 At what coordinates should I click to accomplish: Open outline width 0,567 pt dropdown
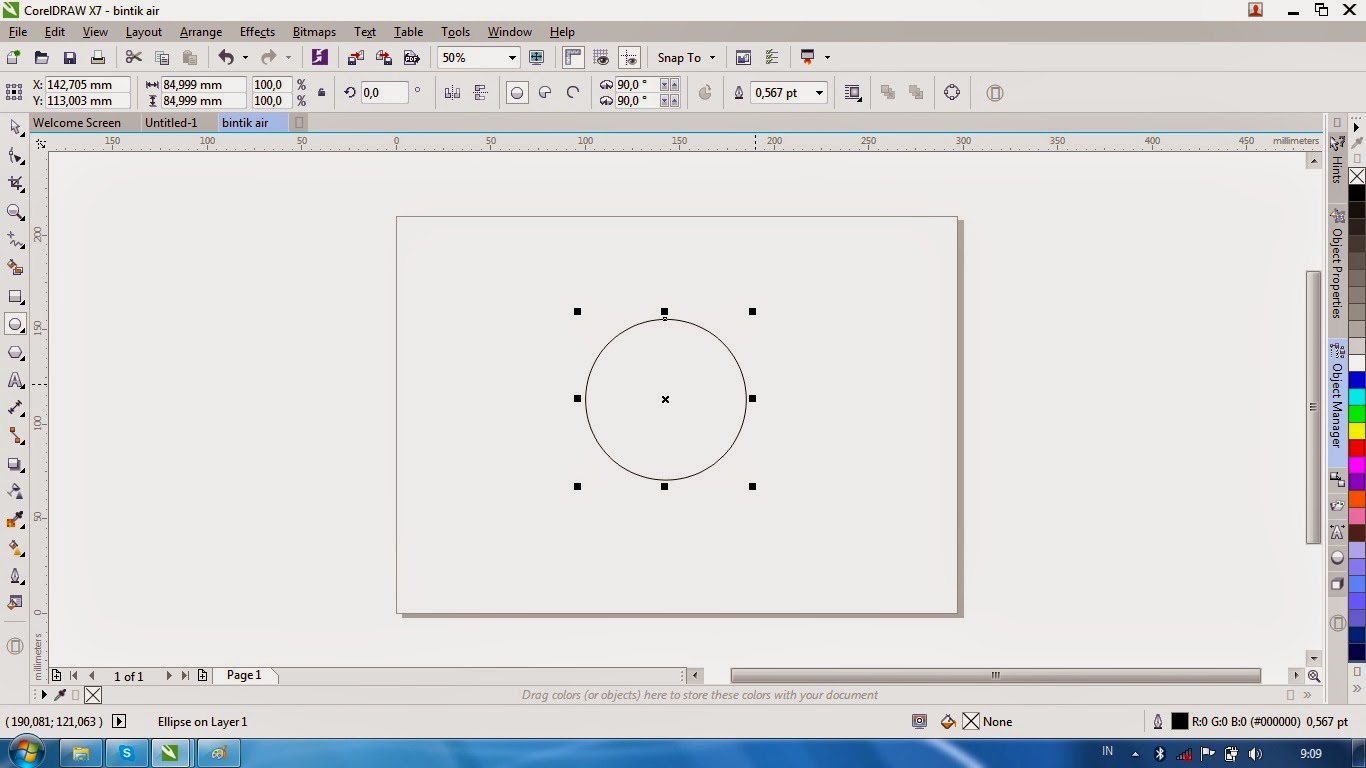819,93
